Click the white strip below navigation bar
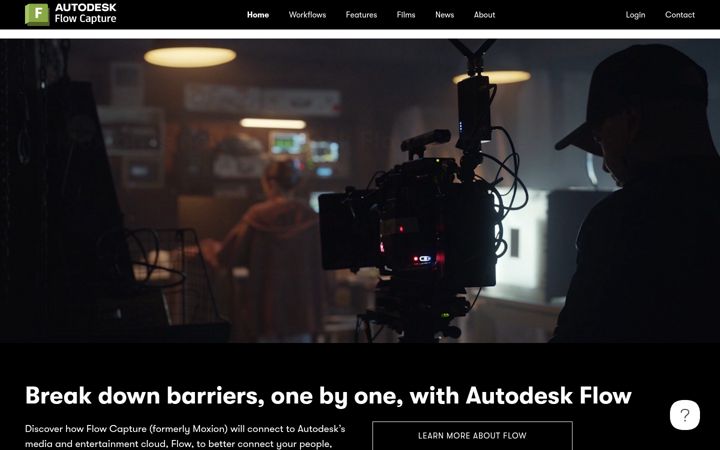Image resolution: width=720 pixels, height=450 pixels. [360, 34]
